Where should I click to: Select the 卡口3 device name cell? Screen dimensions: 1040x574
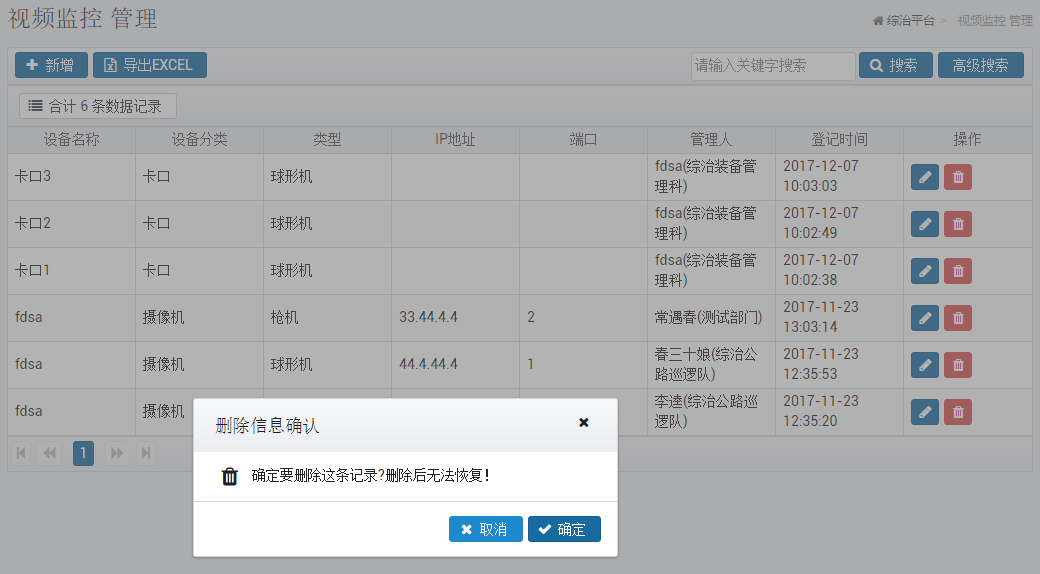[72, 177]
